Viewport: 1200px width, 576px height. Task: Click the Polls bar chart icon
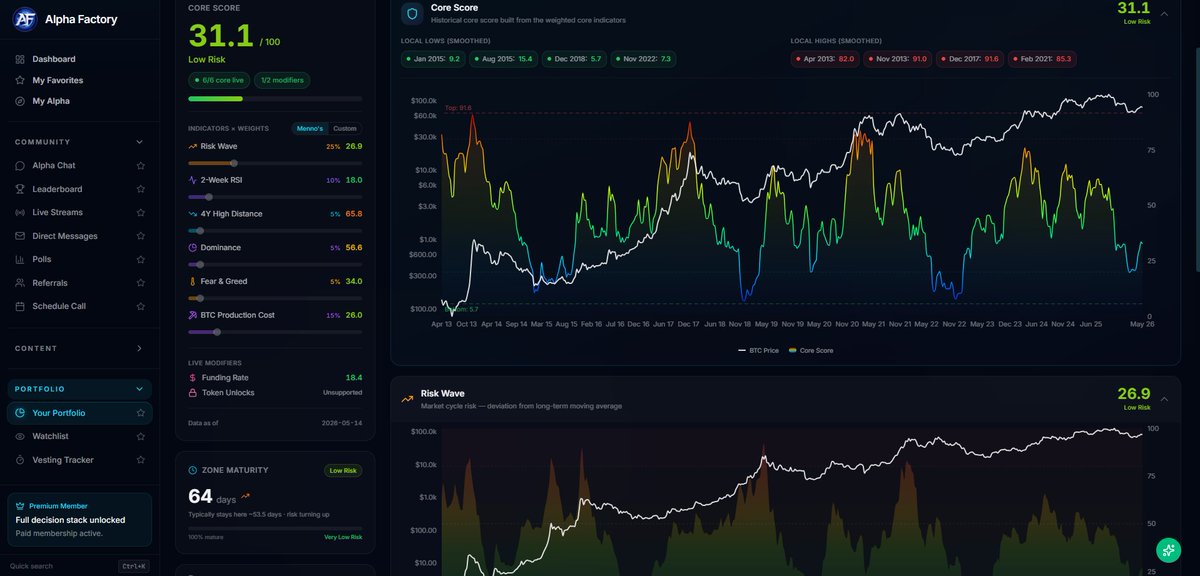coord(20,259)
